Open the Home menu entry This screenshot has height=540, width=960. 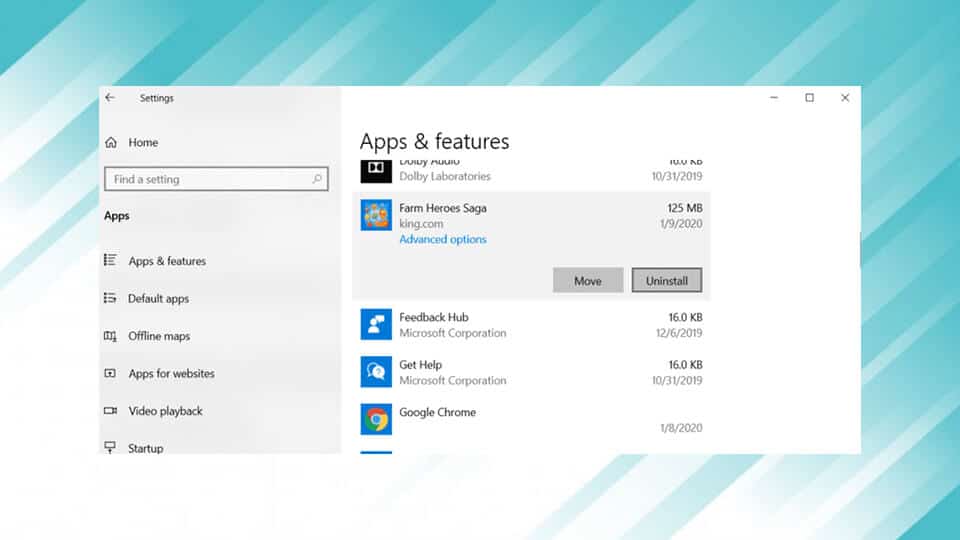pyautogui.click(x=143, y=142)
